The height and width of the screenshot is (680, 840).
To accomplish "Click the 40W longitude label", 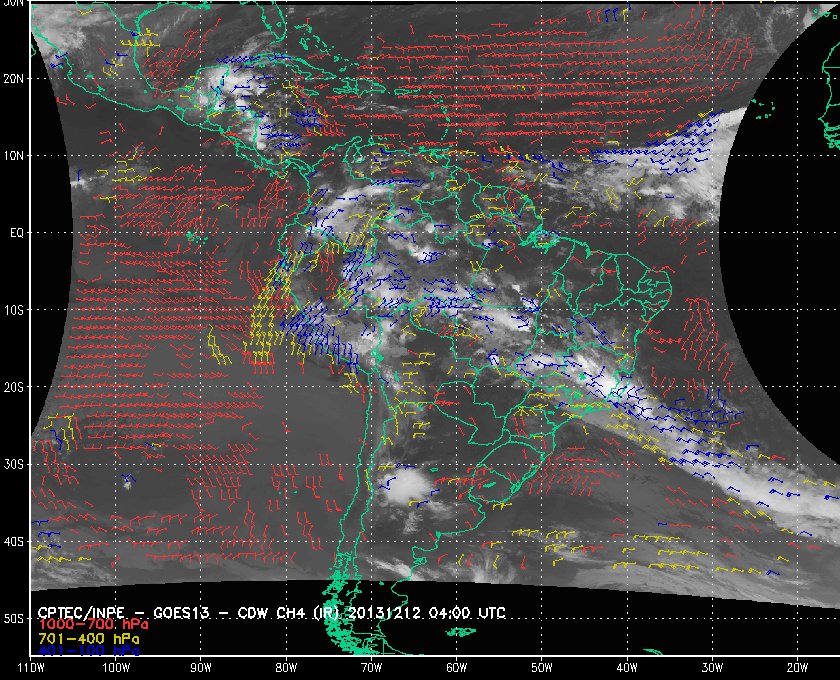I will coord(627,668).
